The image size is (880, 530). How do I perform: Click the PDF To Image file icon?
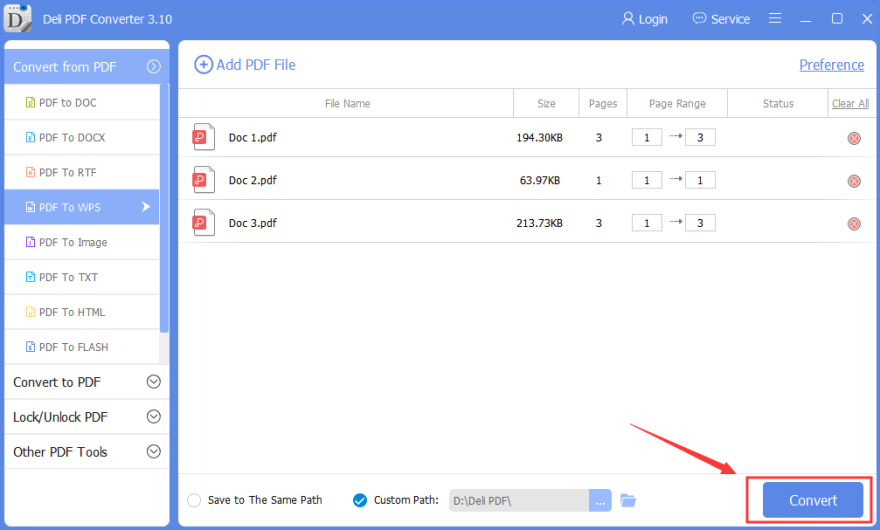[x=30, y=242]
